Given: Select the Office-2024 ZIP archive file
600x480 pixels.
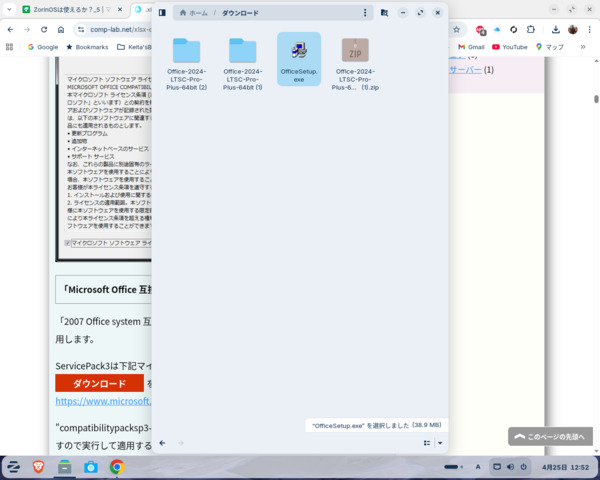Looking at the screenshot, I should pos(355,63).
